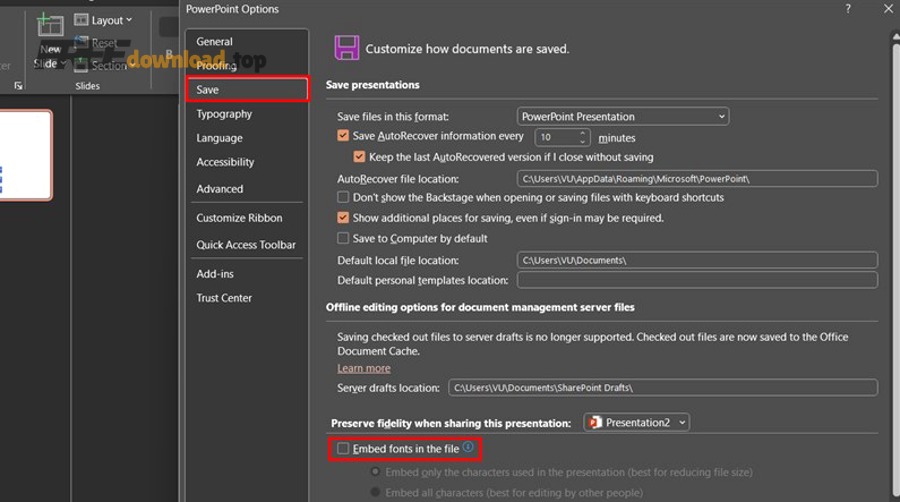Click the info icon beside Embed fonts

pos(468,447)
